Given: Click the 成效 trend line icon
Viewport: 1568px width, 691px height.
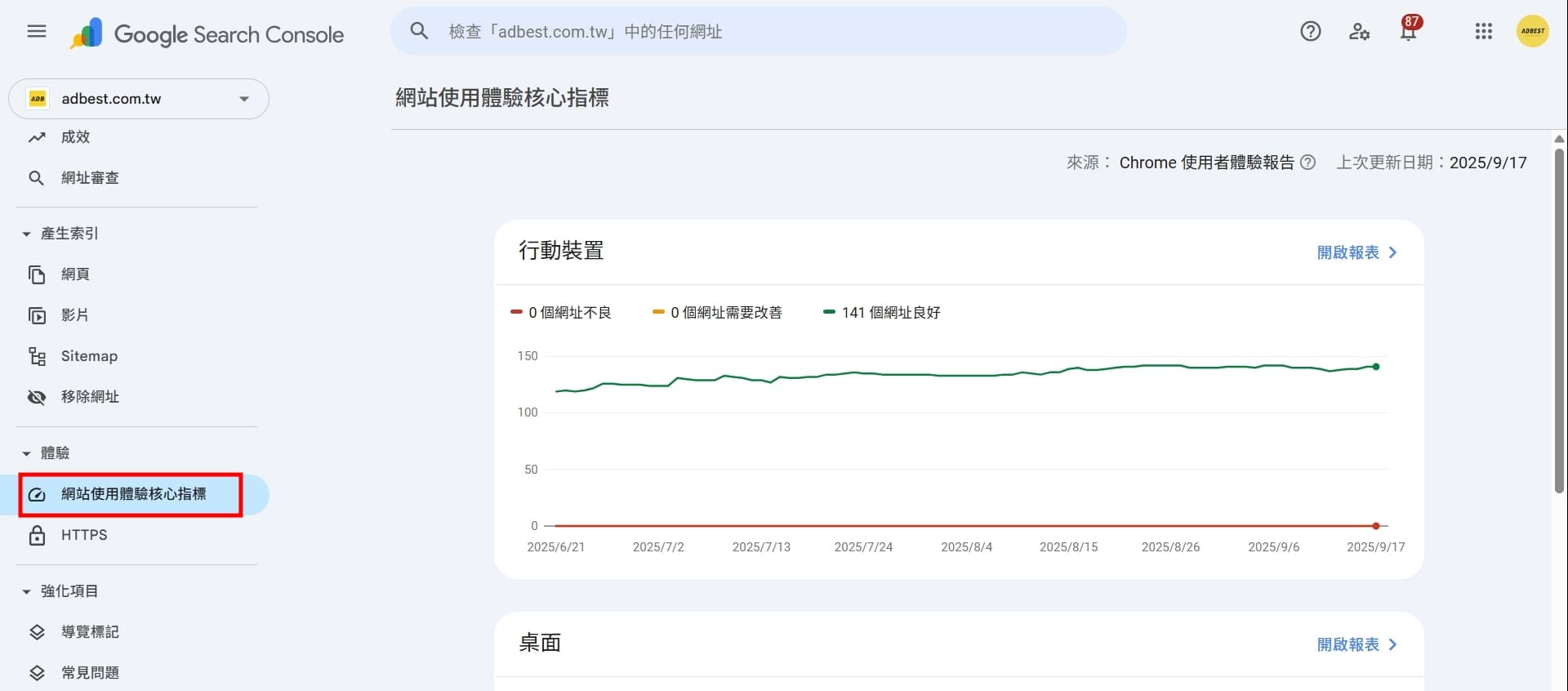Looking at the screenshot, I should [x=37, y=137].
